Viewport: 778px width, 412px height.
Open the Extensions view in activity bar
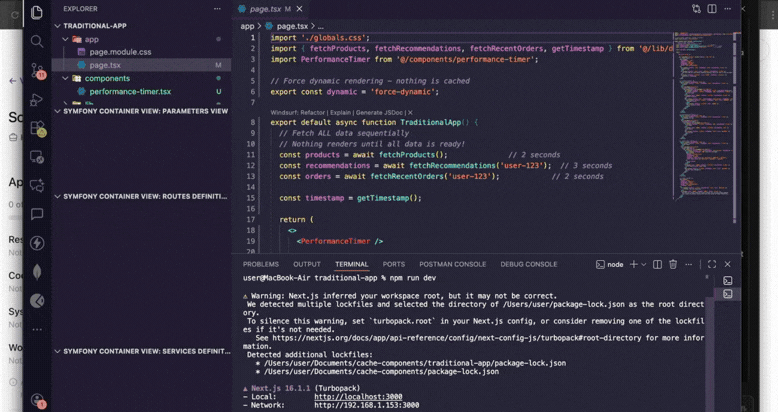tap(37, 128)
